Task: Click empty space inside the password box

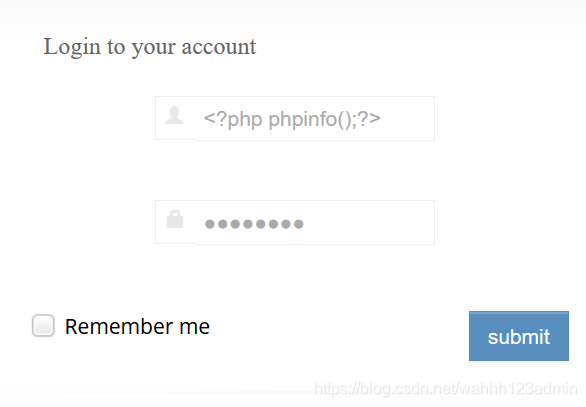Action: (x=368, y=222)
